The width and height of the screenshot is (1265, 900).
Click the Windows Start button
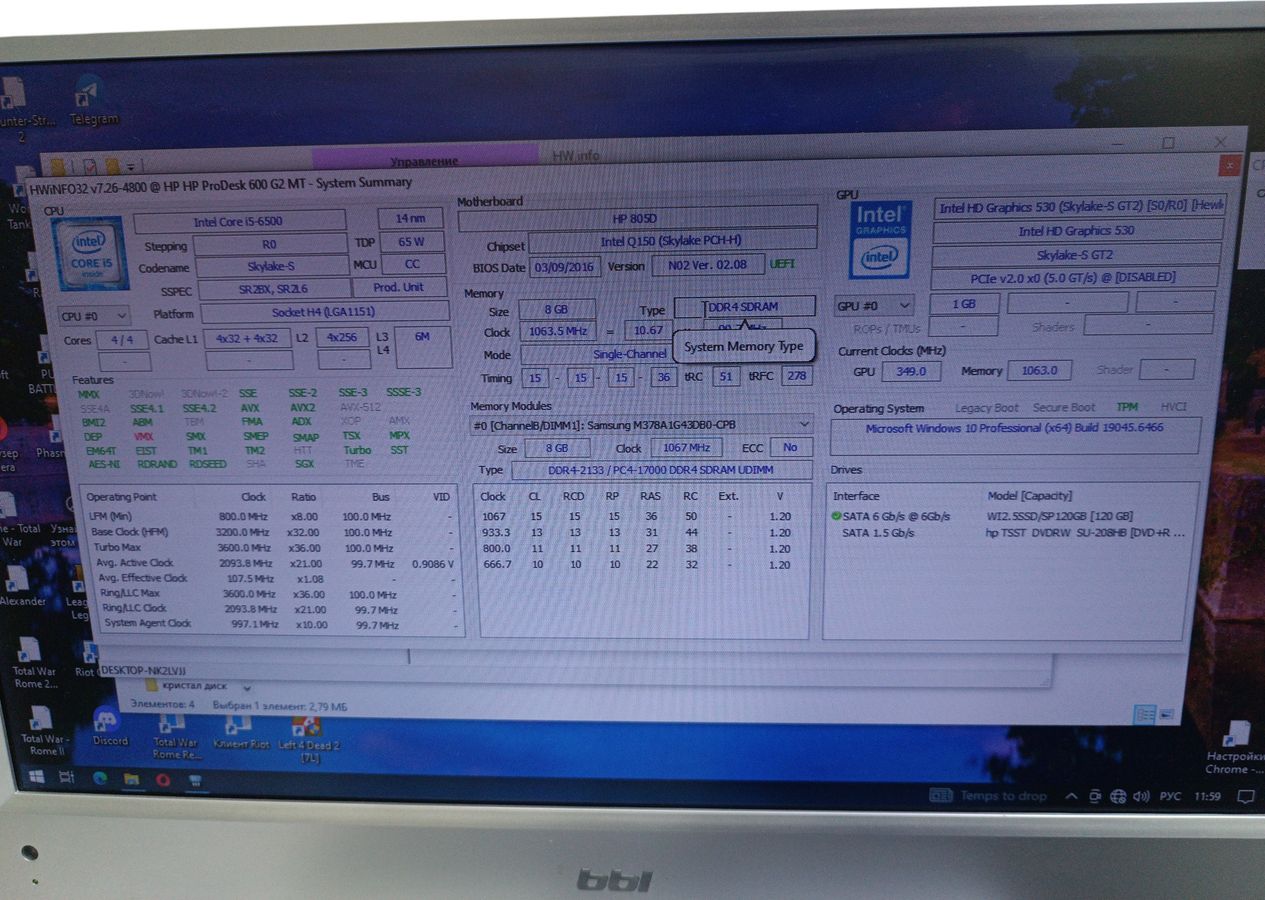click(35, 777)
